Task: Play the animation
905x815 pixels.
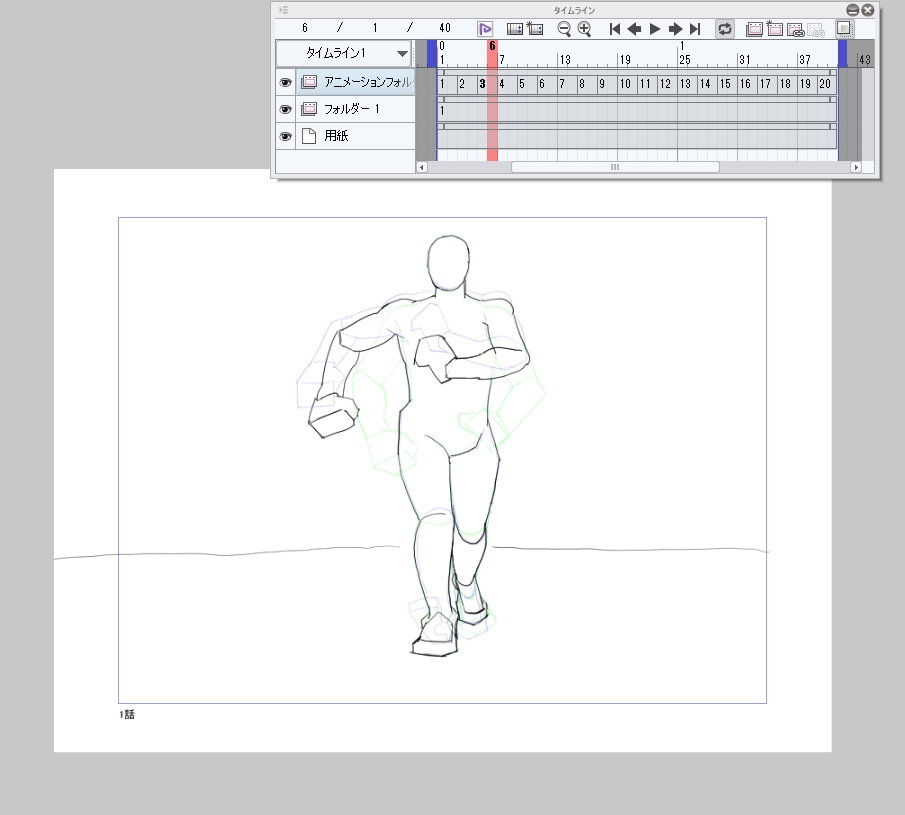Action: tap(655, 29)
